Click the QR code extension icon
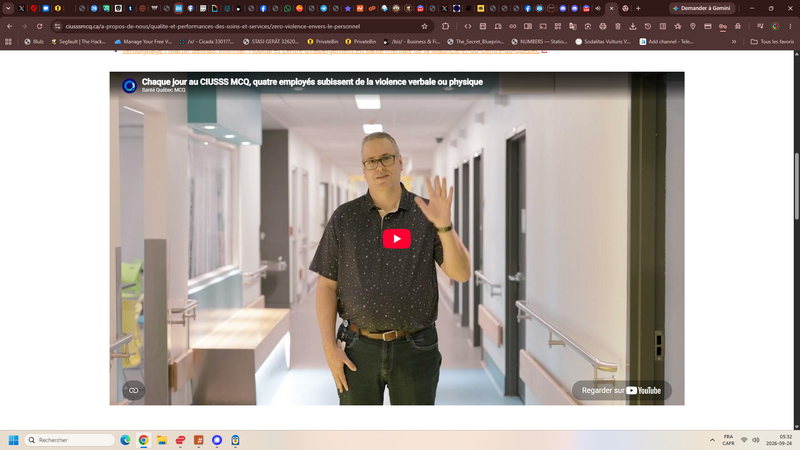Image resolution: width=800 pixels, height=450 pixels. pos(558,26)
